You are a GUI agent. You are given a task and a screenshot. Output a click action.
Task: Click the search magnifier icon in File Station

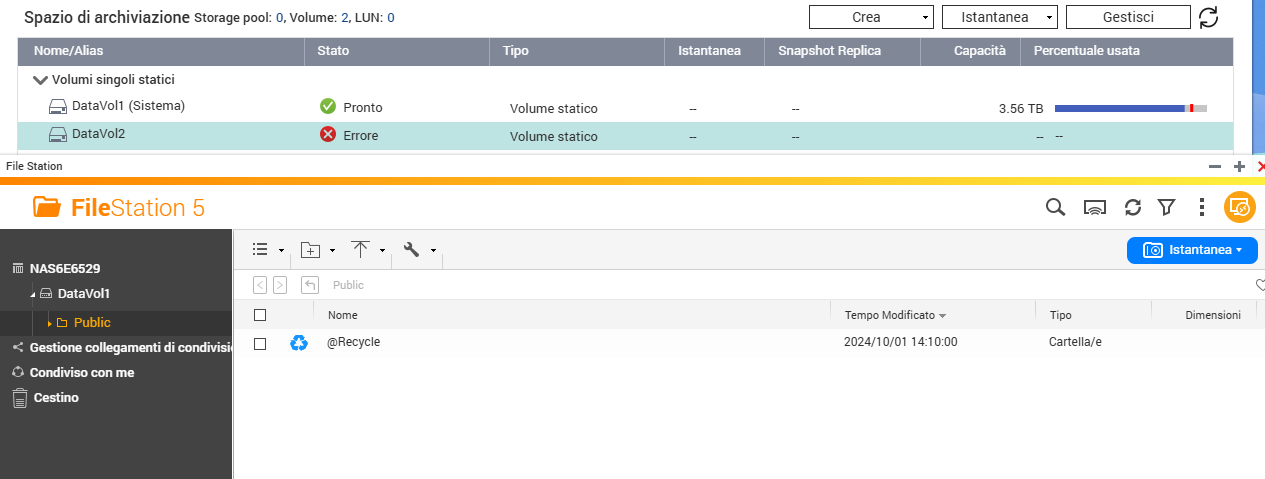[x=1055, y=207]
